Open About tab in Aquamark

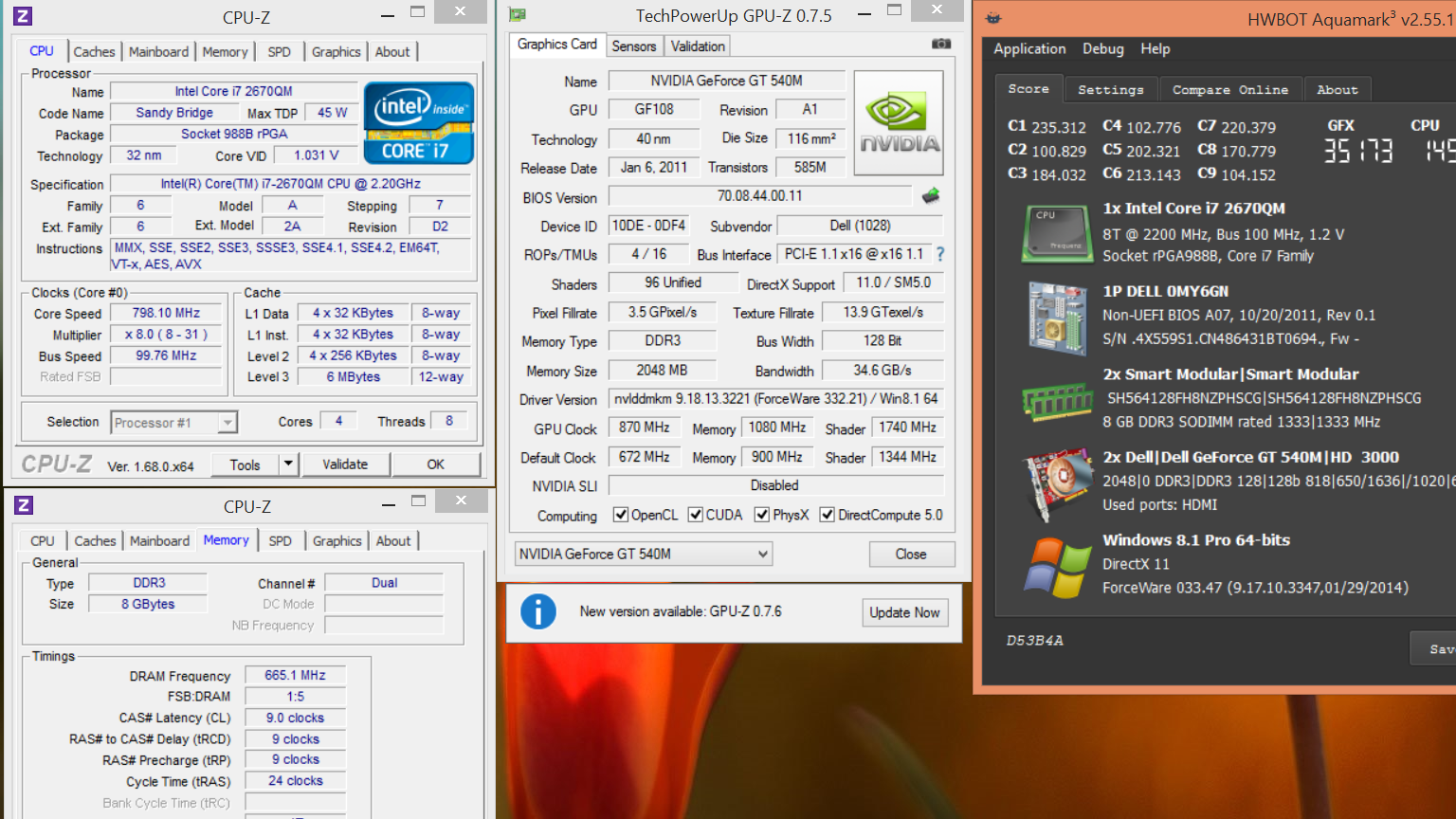(x=1338, y=90)
